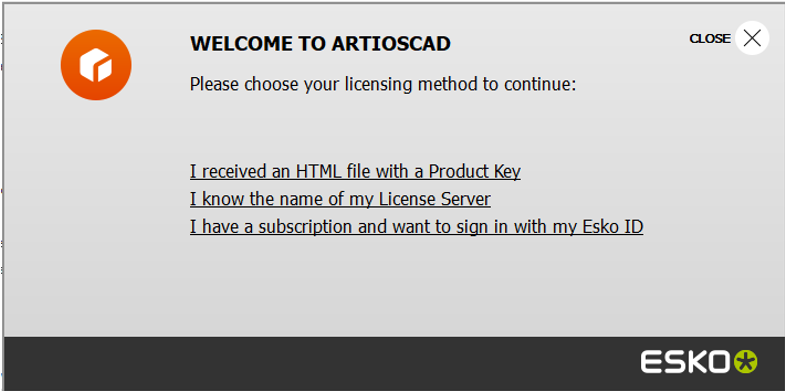785x391 pixels.
Task: Click the orange ArtiosCAD cube logo
Action: click(x=96, y=65)
